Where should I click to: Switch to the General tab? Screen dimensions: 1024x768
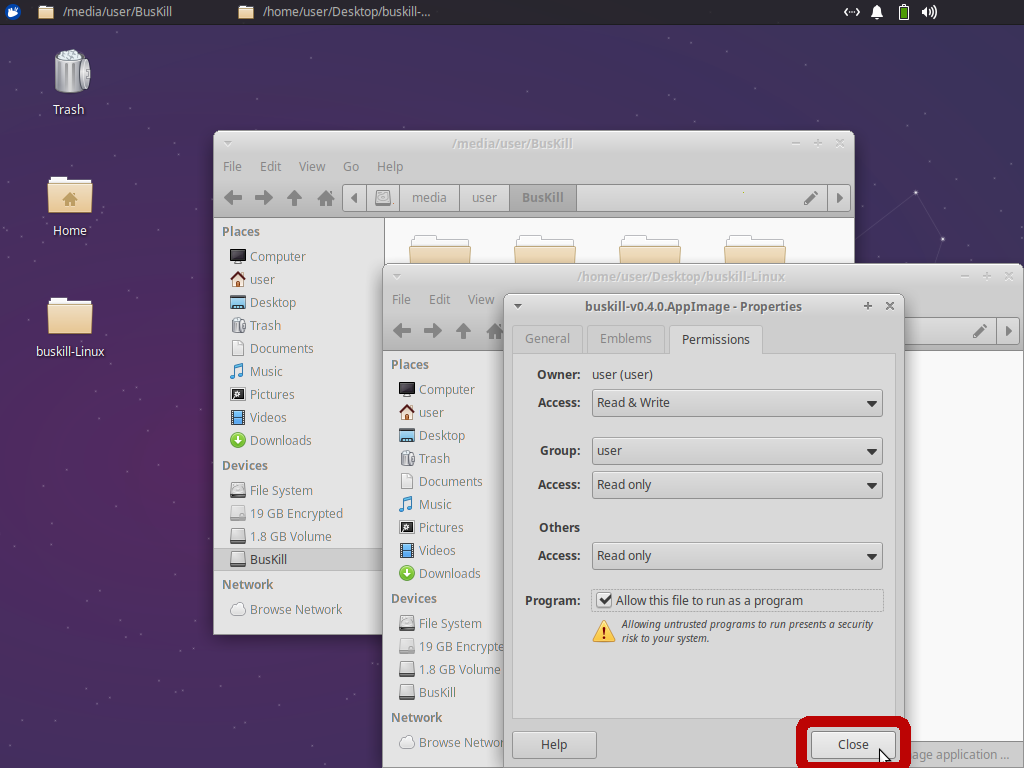point(547,339)
